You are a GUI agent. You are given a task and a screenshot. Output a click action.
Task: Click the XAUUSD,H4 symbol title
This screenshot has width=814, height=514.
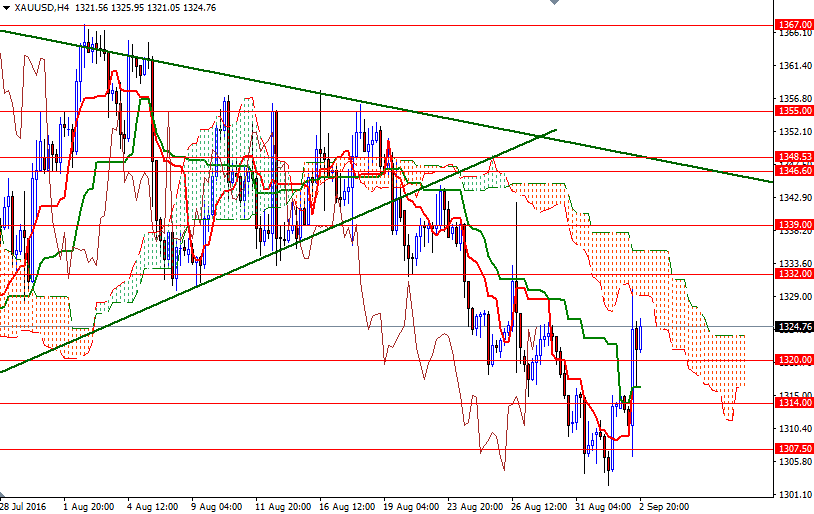click(42, 7)
